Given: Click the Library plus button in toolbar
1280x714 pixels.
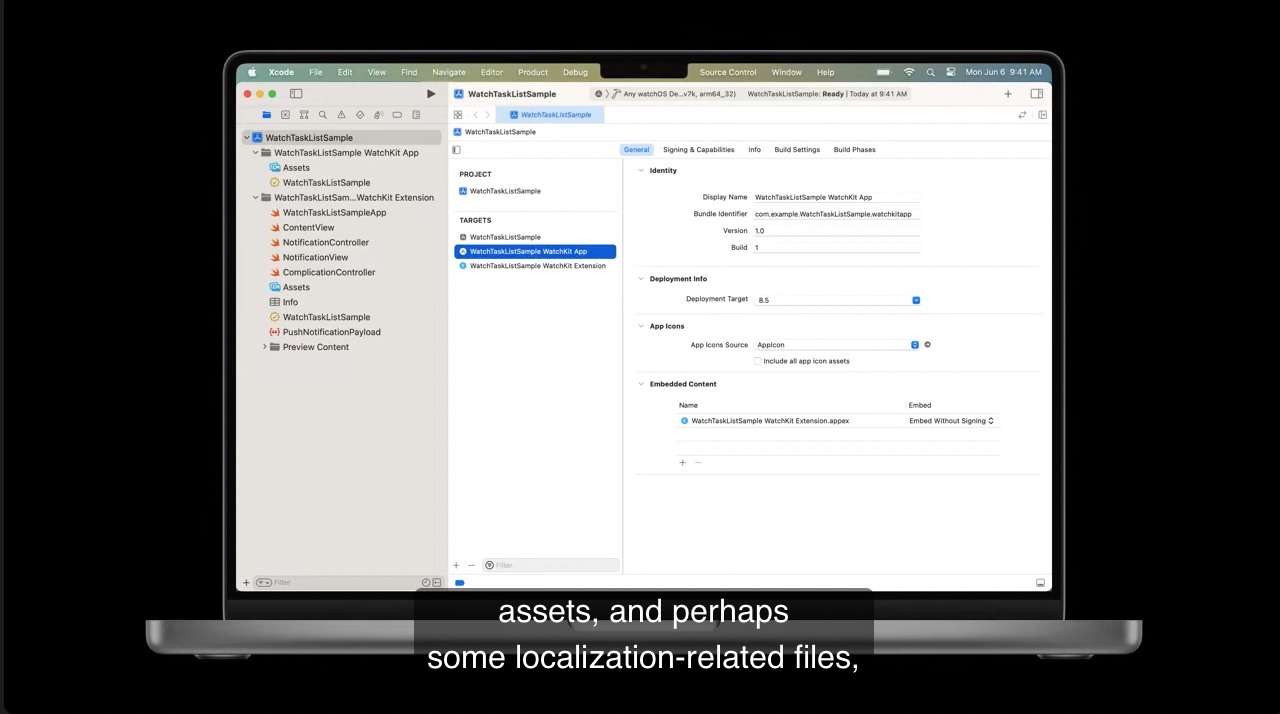Looking at the screenshot, I should click(1008, 94).
